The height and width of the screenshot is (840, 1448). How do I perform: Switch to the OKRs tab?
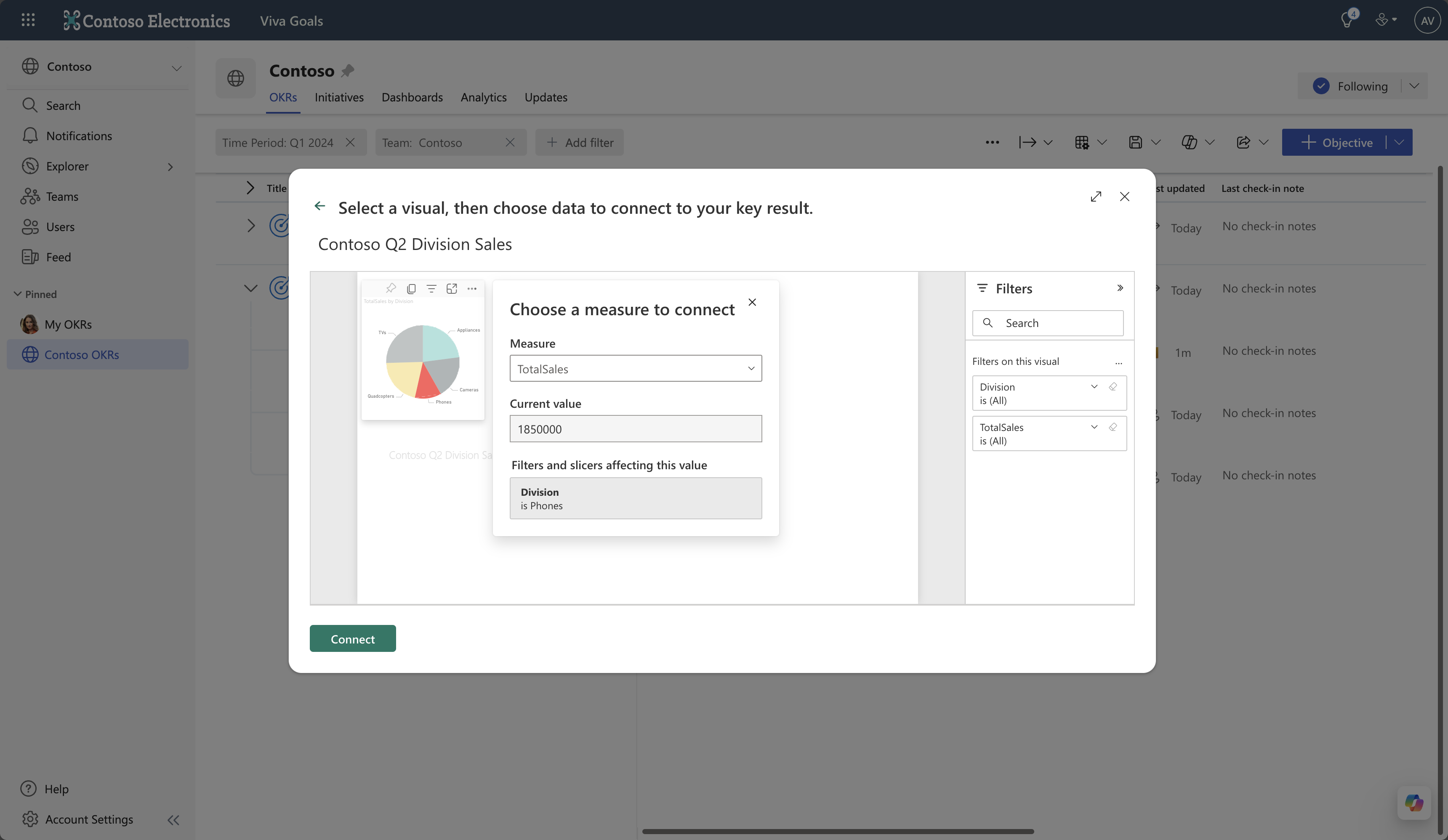283,97
